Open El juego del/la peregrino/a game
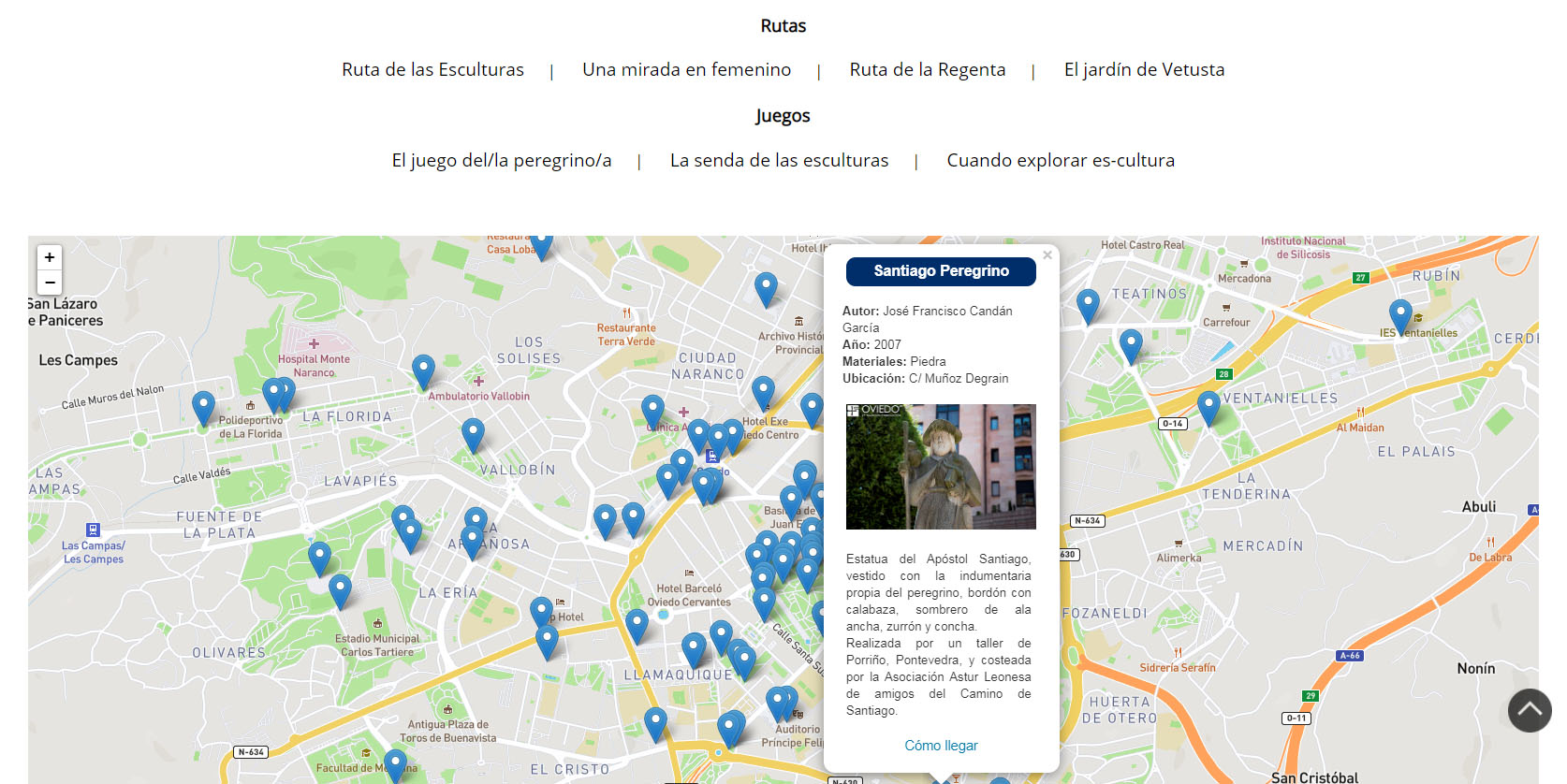The height and width of the screenshot is (784, 1567). pyautogui.click(x=501, y=161)
